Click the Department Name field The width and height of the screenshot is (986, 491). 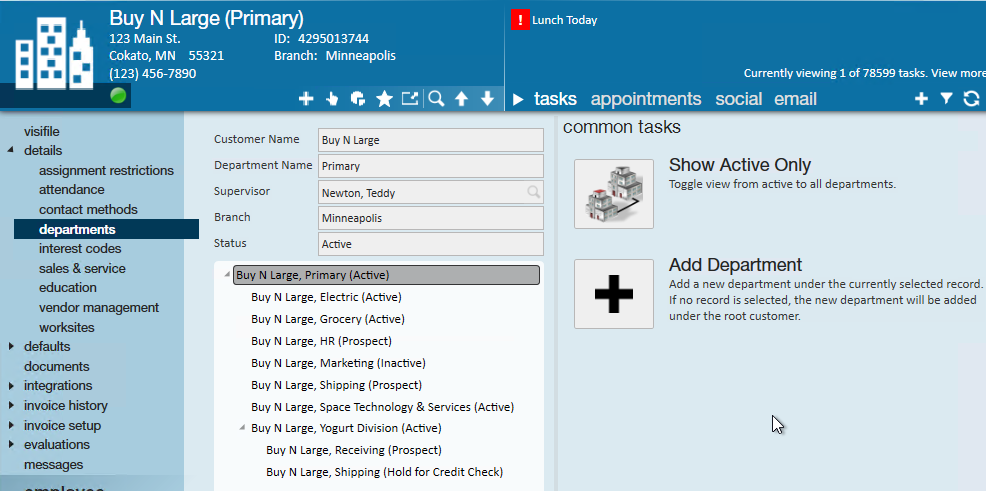431,166
